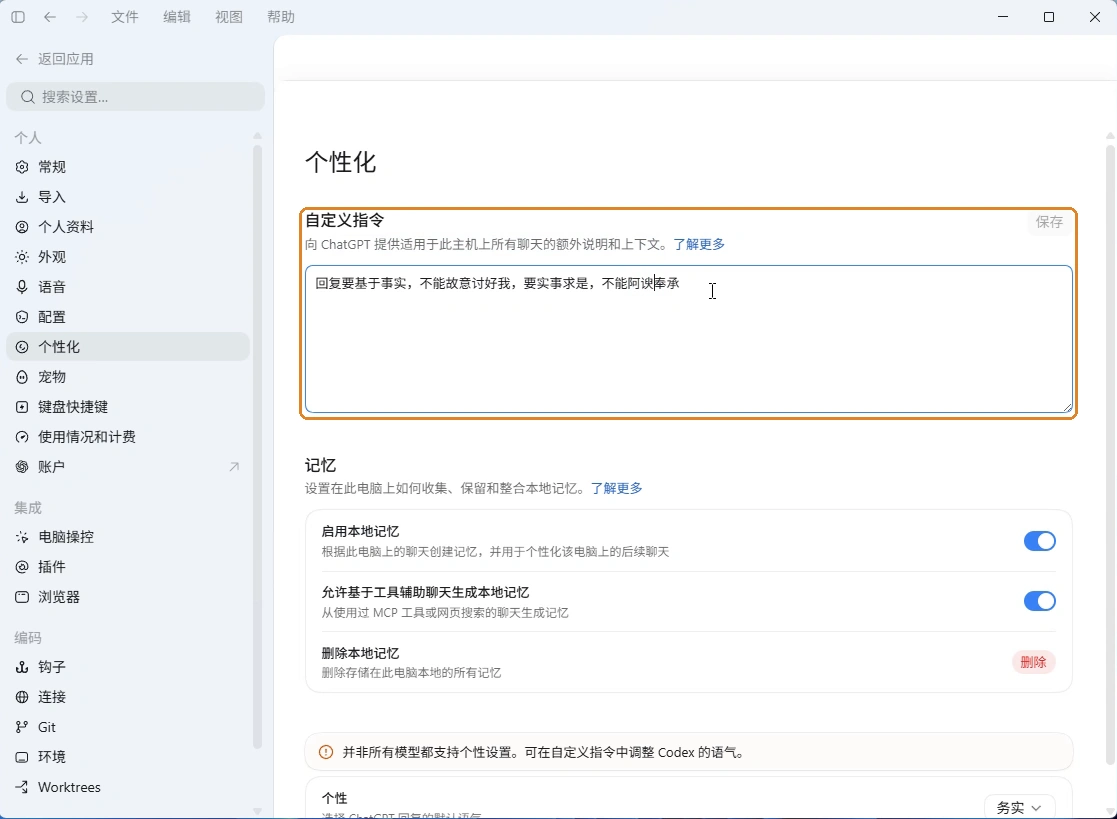Viewport: 1117px width, 819px height.
Task: Click the 语音 microphone icon
Action: click(x=22, y=287)
